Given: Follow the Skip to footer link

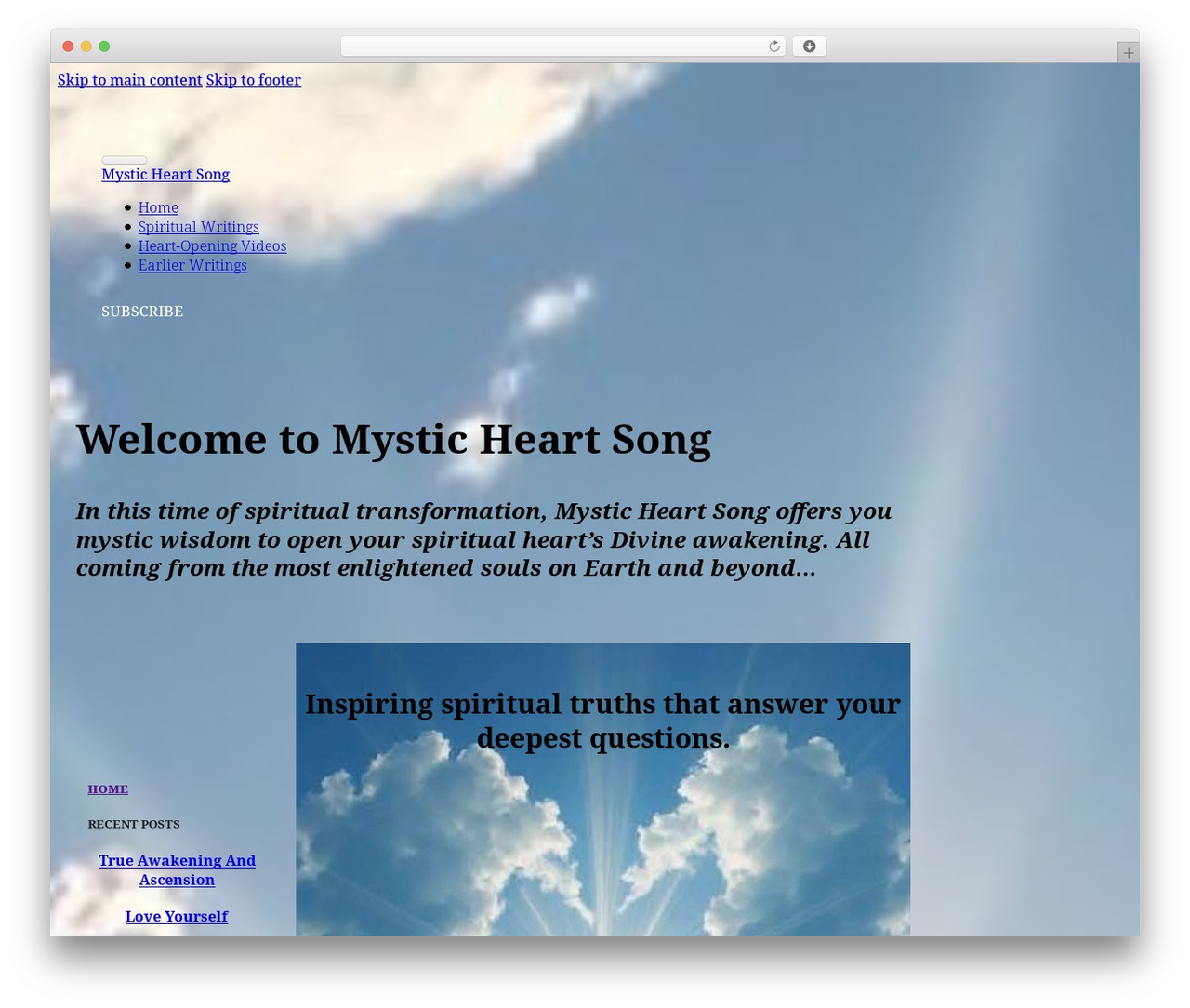Looking at the screenshot, I should pyautogui.click(x=253, y=80).
